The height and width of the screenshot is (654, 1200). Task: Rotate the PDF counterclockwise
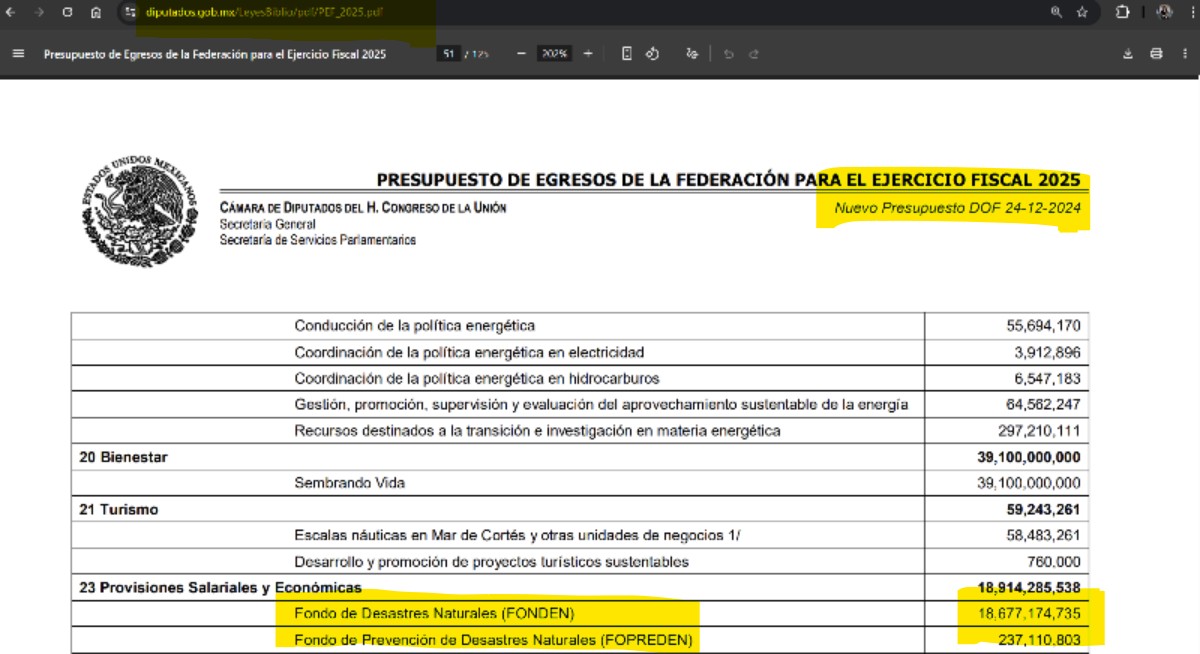pos(652,54)
